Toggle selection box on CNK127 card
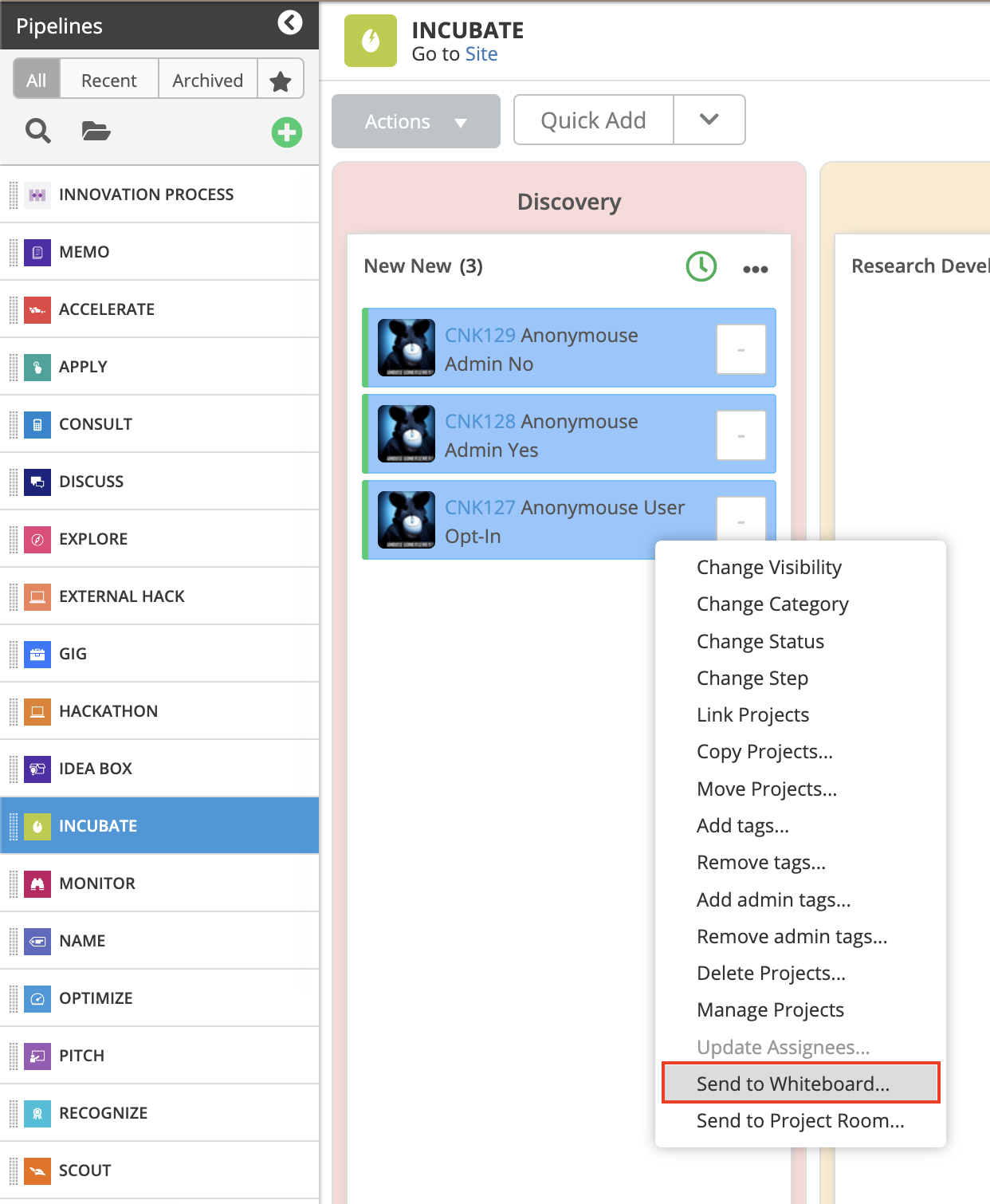 741,518
